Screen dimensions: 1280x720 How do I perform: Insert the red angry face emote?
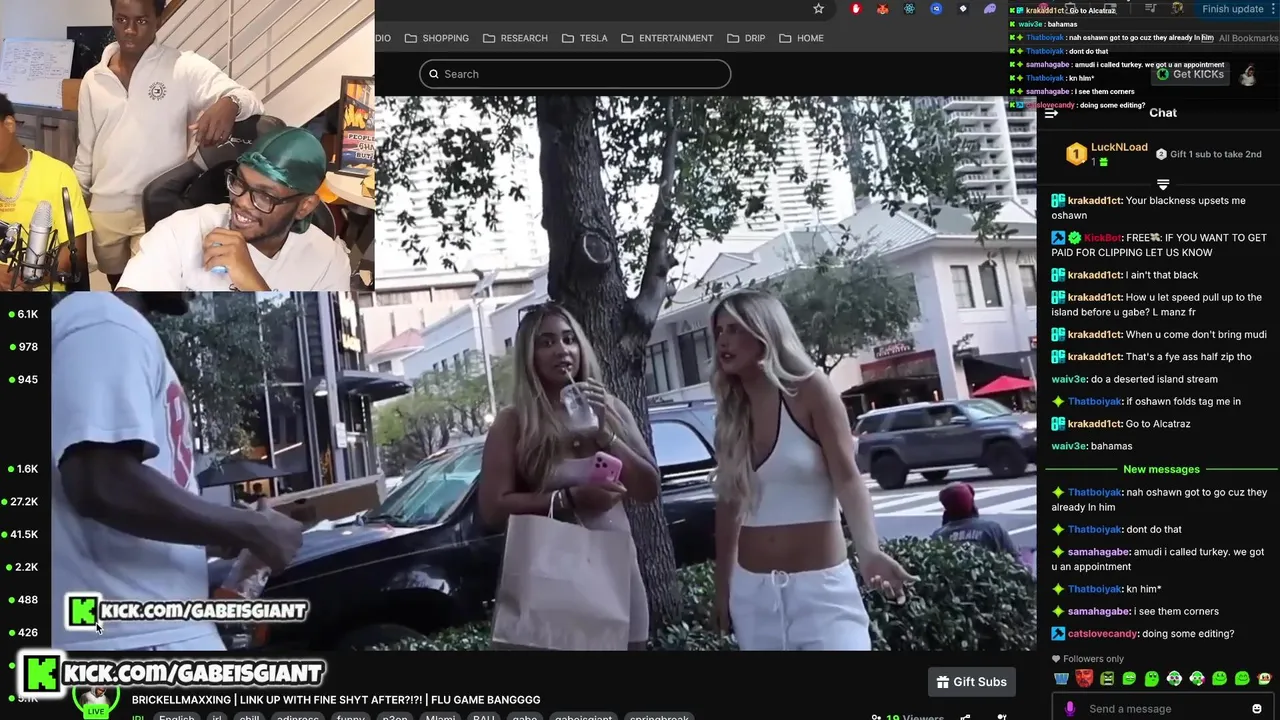[1084, 679]
